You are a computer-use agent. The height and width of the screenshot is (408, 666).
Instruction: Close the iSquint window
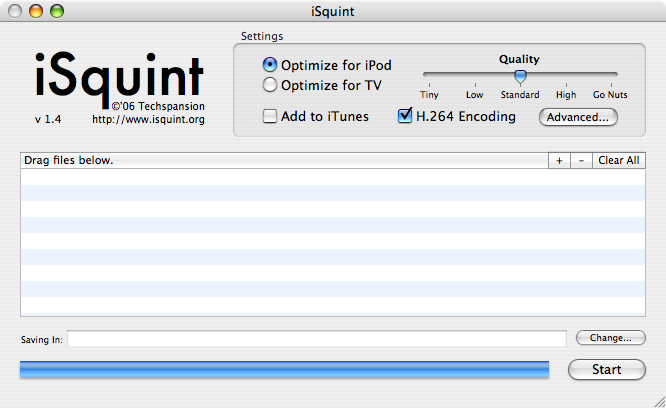click(x=15, y=11)
